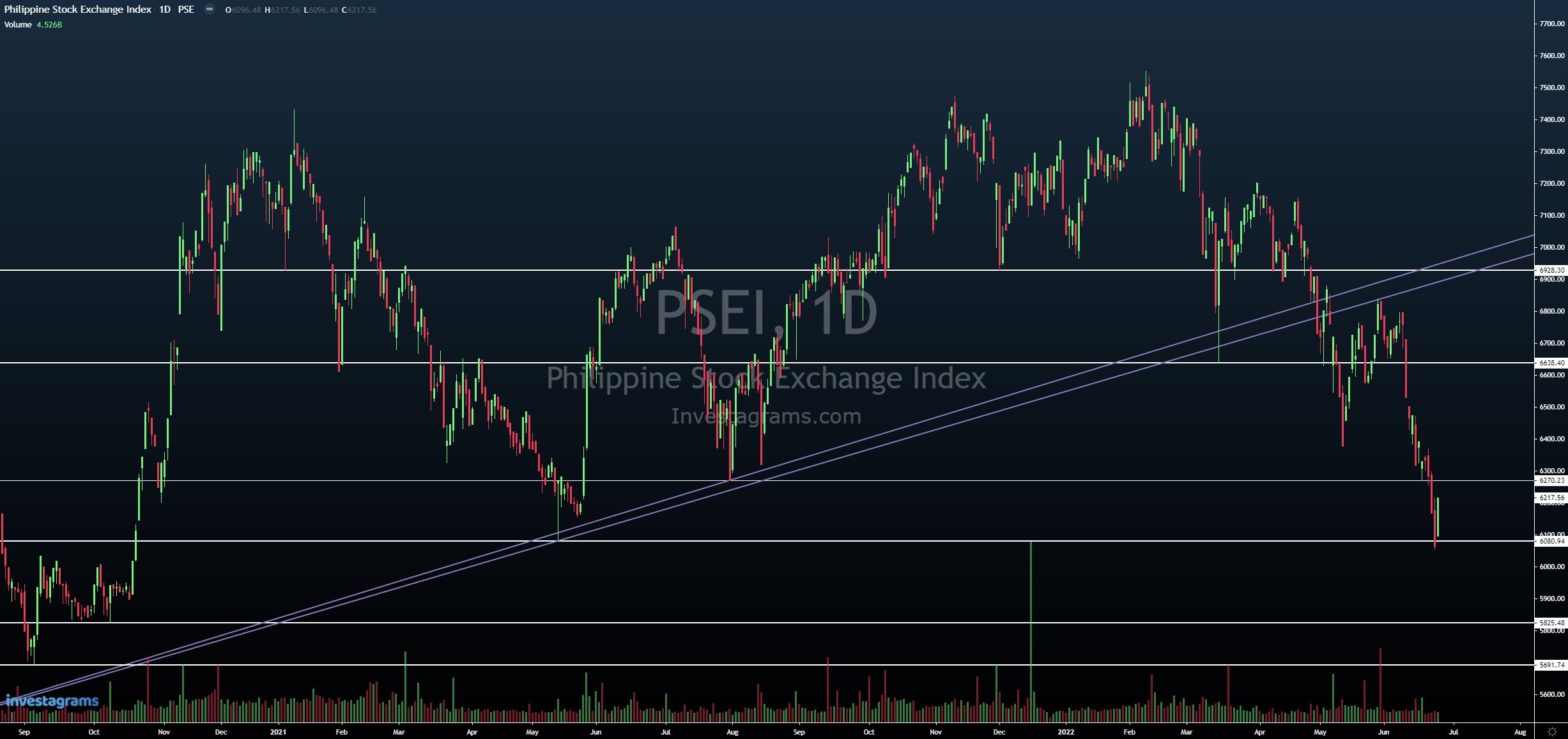The height and width of the screenshot is (739, 1568).
Task: Select the 5691.74 horizontal line label
Action: click(x=1551, y=665)
